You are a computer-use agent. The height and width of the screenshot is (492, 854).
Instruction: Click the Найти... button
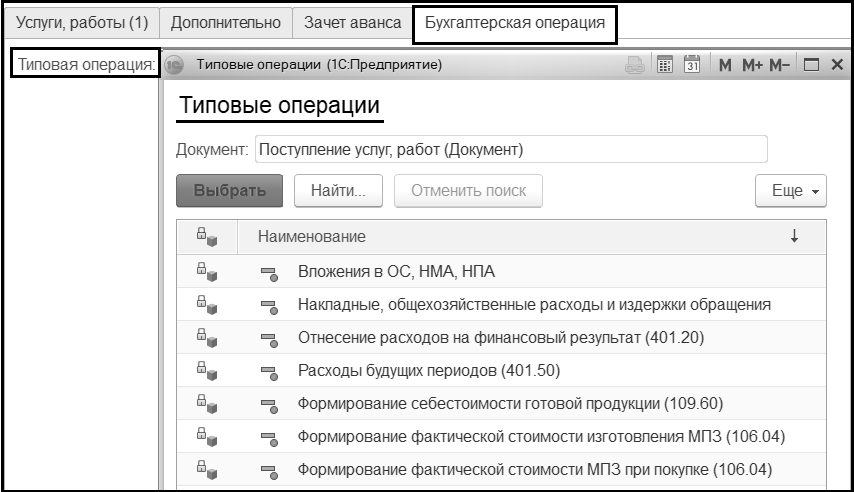339,190
